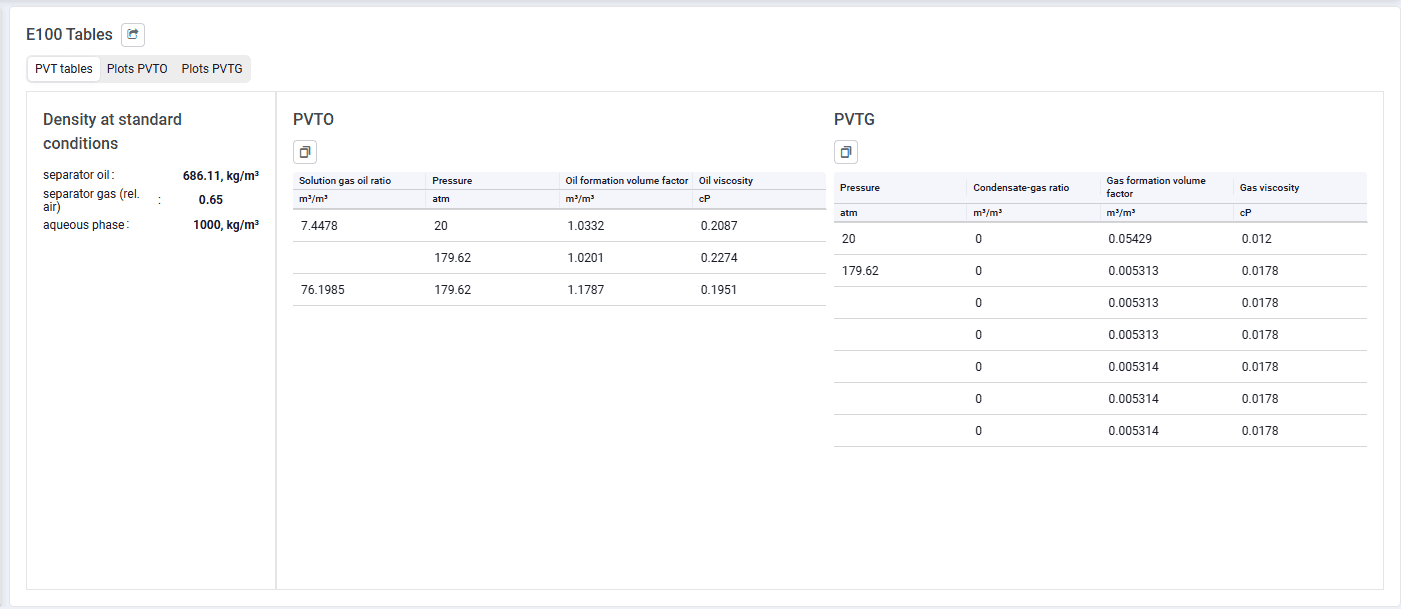Click the Oil formation volume factor header
Viewport: 1401px width, 609px height.
click(x=627, y=181)
